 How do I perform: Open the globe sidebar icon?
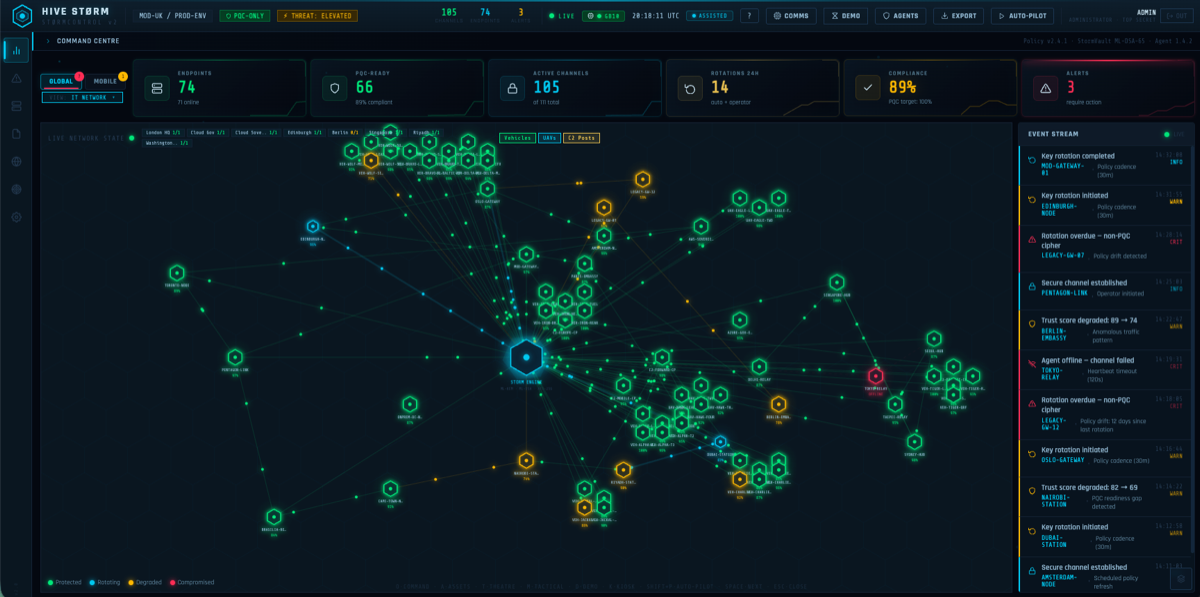(16, 161)
